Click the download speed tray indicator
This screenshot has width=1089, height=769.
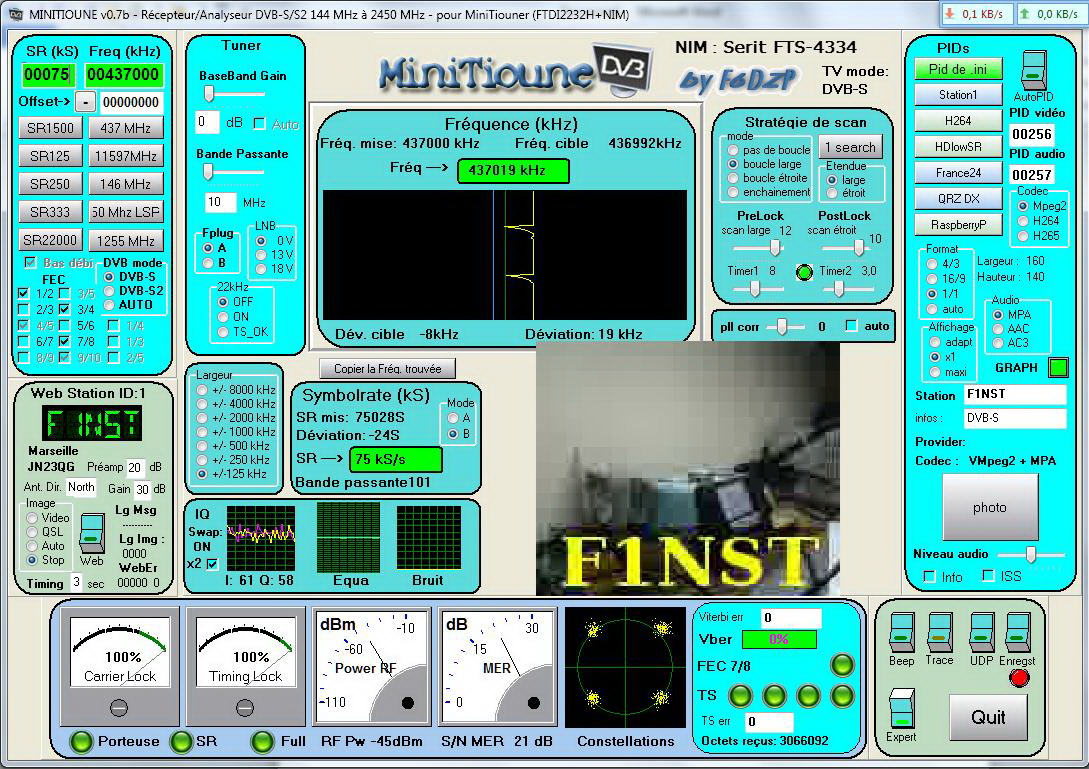point(976,13)
